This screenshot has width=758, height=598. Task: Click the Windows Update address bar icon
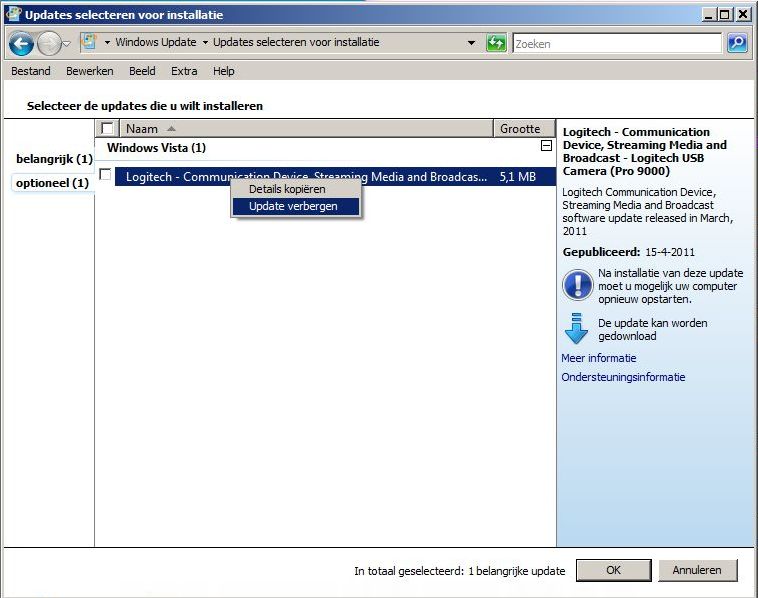[x=89, y=43]
